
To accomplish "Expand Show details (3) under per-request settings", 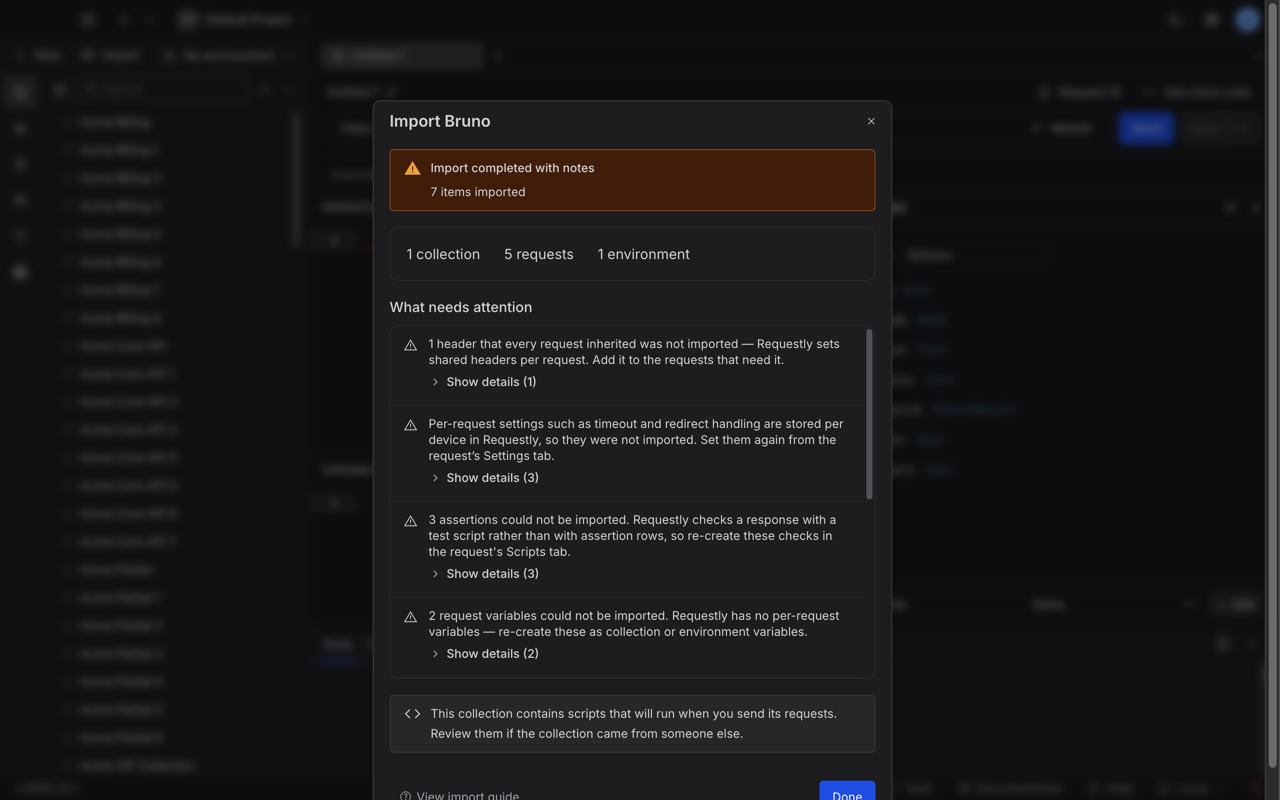I will (x=484, y=478).
